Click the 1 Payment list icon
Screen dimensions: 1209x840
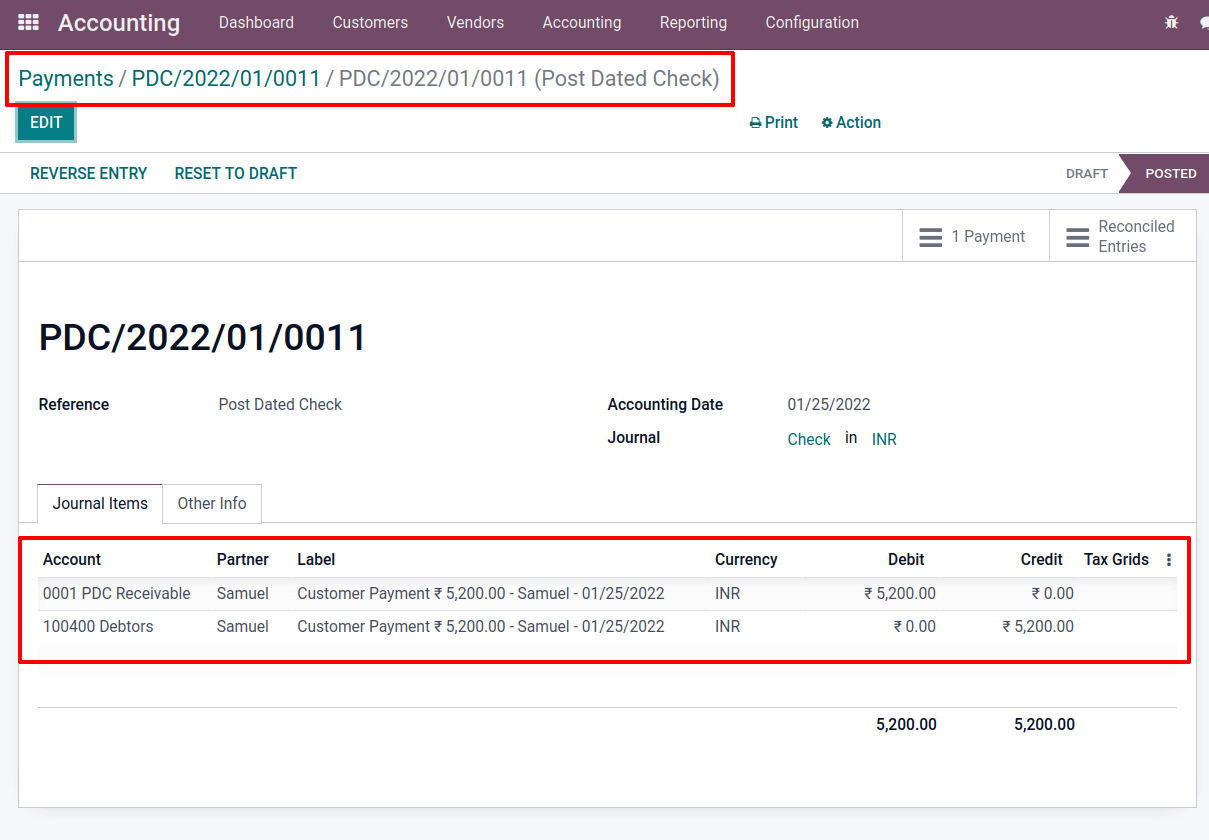[931, 237]
